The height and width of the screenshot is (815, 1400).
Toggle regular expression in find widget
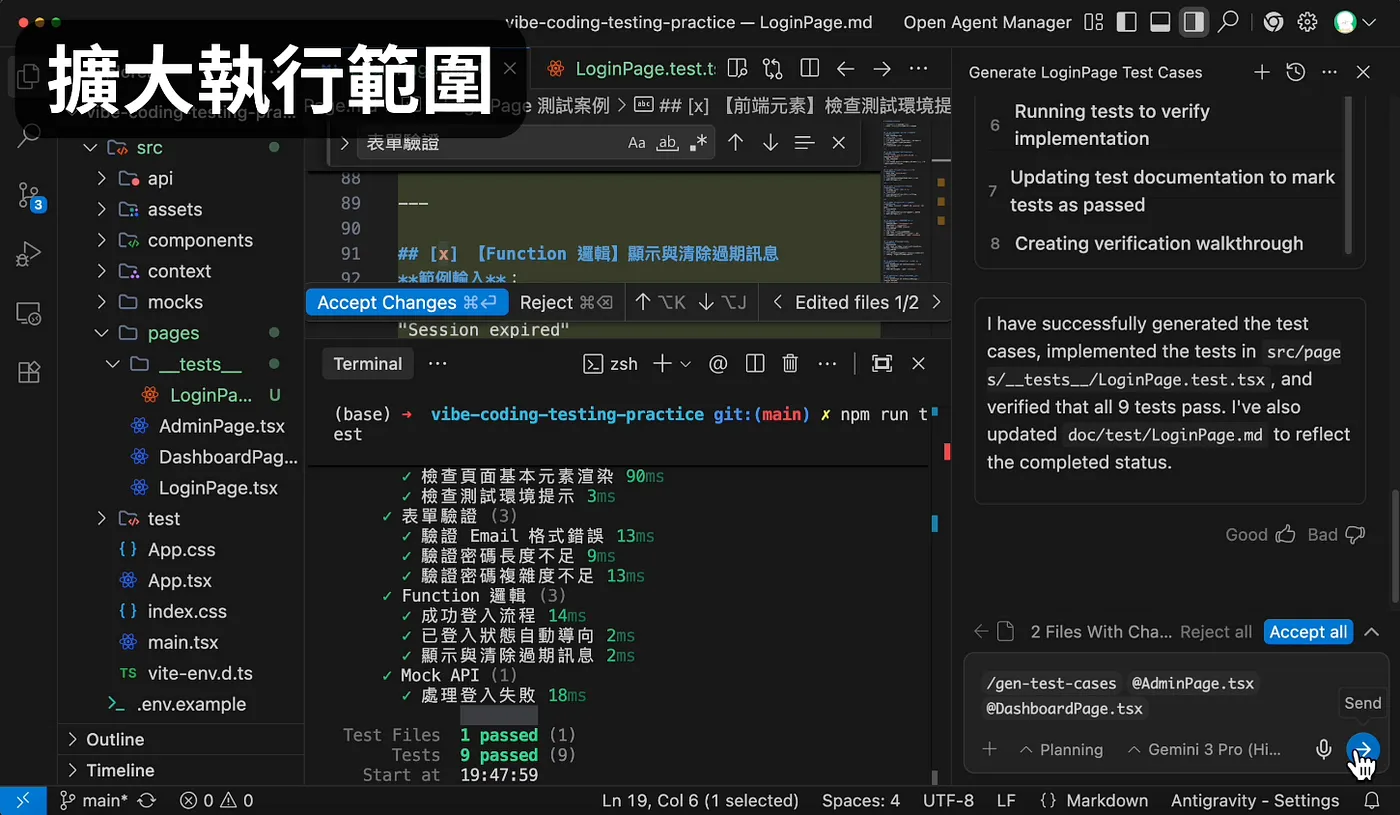(x=698, y=143)
